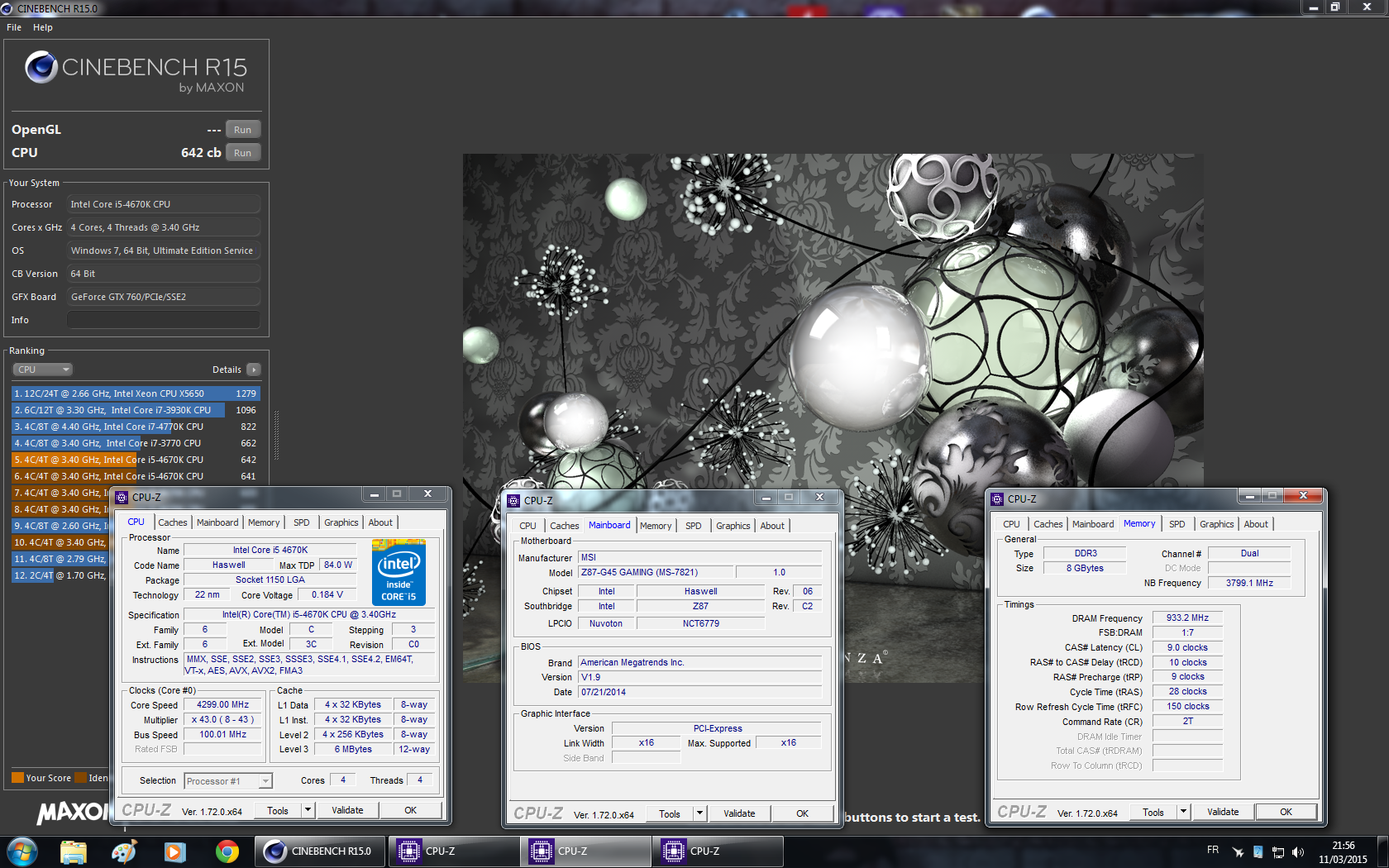Click Tools button in CPU-Z Mainboard window
The height and width of the screenshot is (868, 1389).
pos(670,813)
